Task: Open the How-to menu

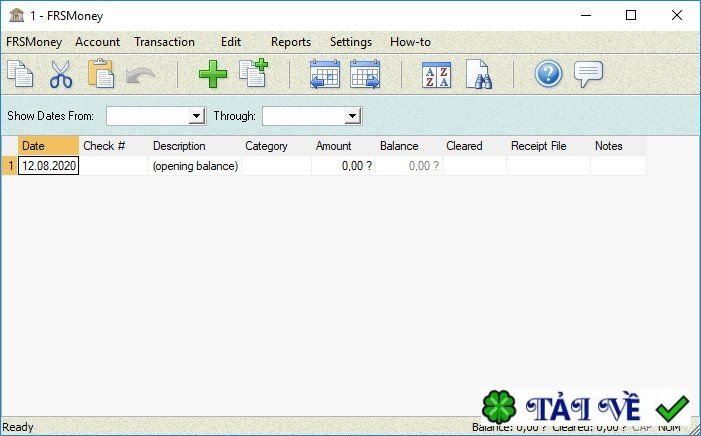Action: [410, 42]
